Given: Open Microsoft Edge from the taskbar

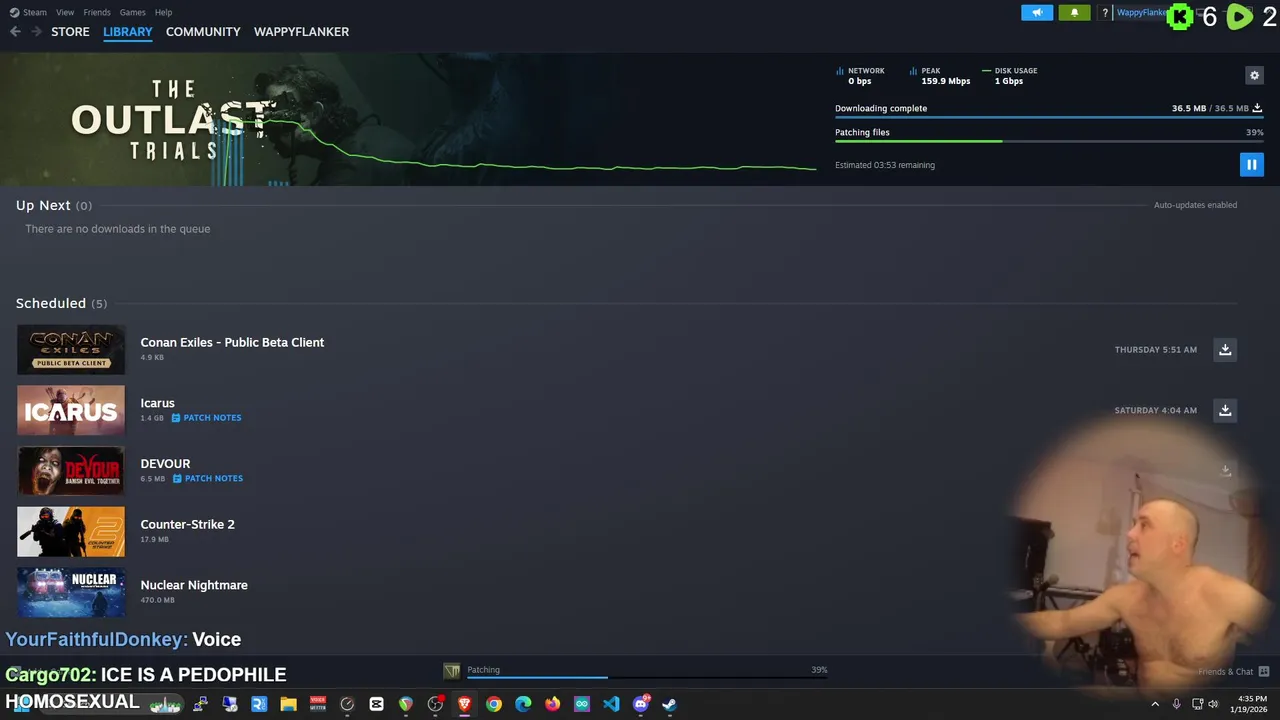Looking at the screenshot, I should click(x=523, y=704).
